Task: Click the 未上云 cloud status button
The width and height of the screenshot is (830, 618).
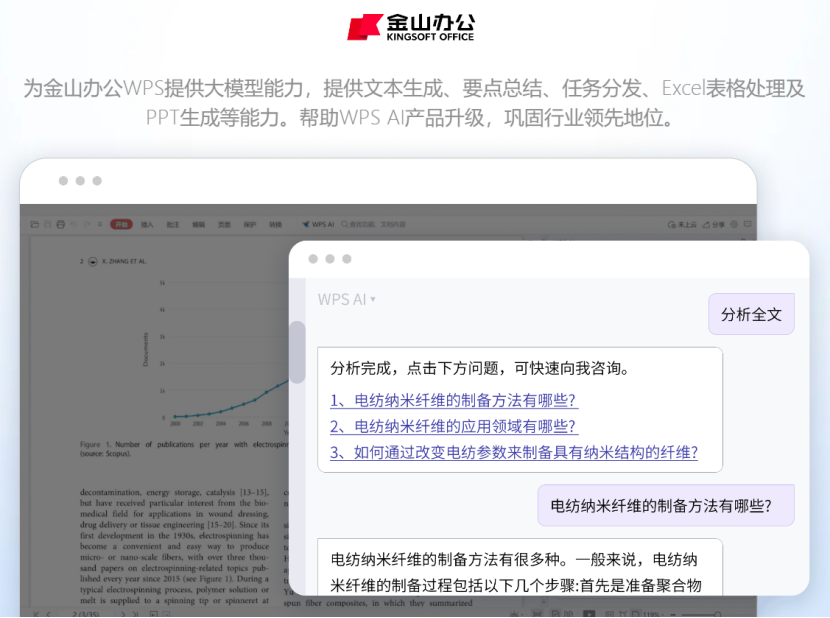Action: [x=682, y=225]
